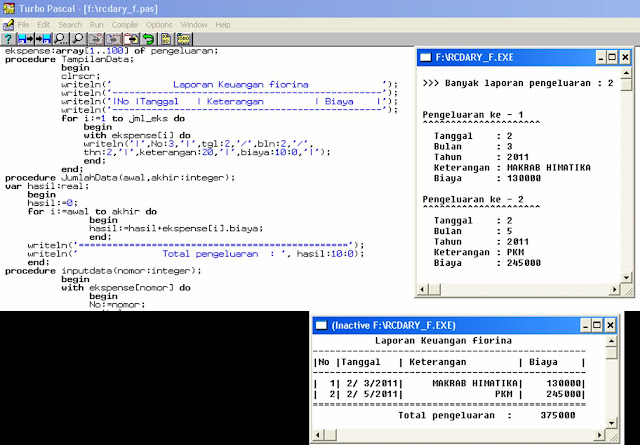Click the Paste clipboard toolbar icon
The width and height of the screenshot is (640, 445).
coord(131,39)
